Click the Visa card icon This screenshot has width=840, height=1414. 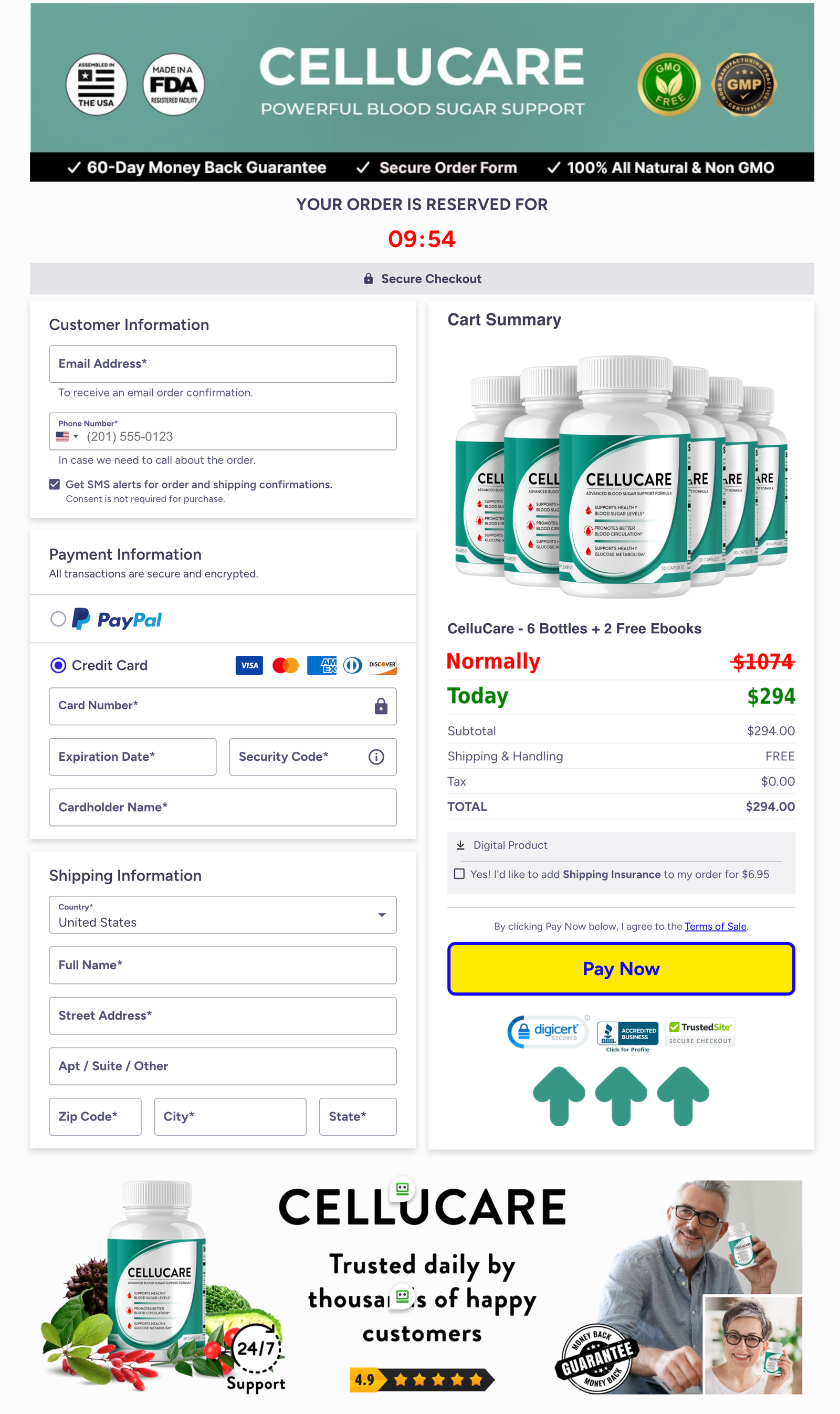point(249,665)
